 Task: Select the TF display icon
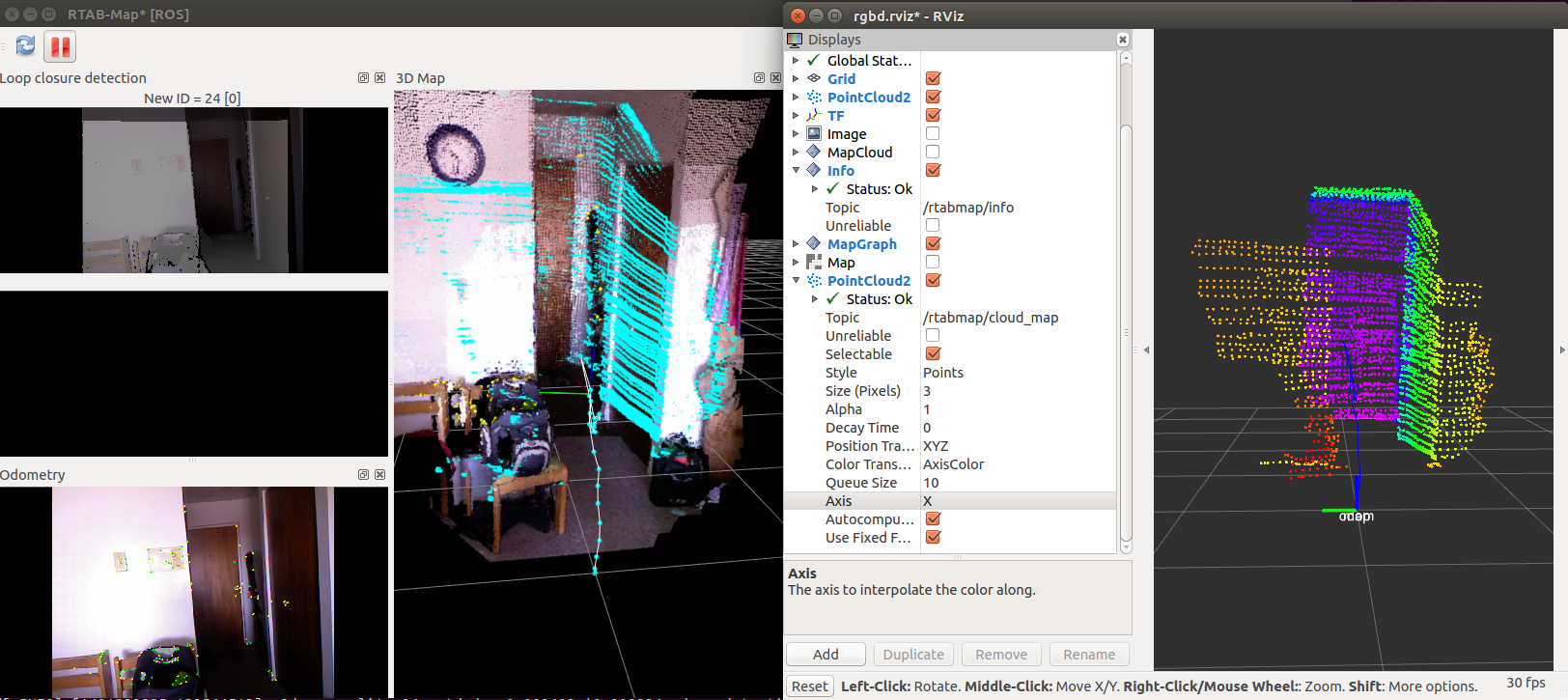tap(814, 116)
